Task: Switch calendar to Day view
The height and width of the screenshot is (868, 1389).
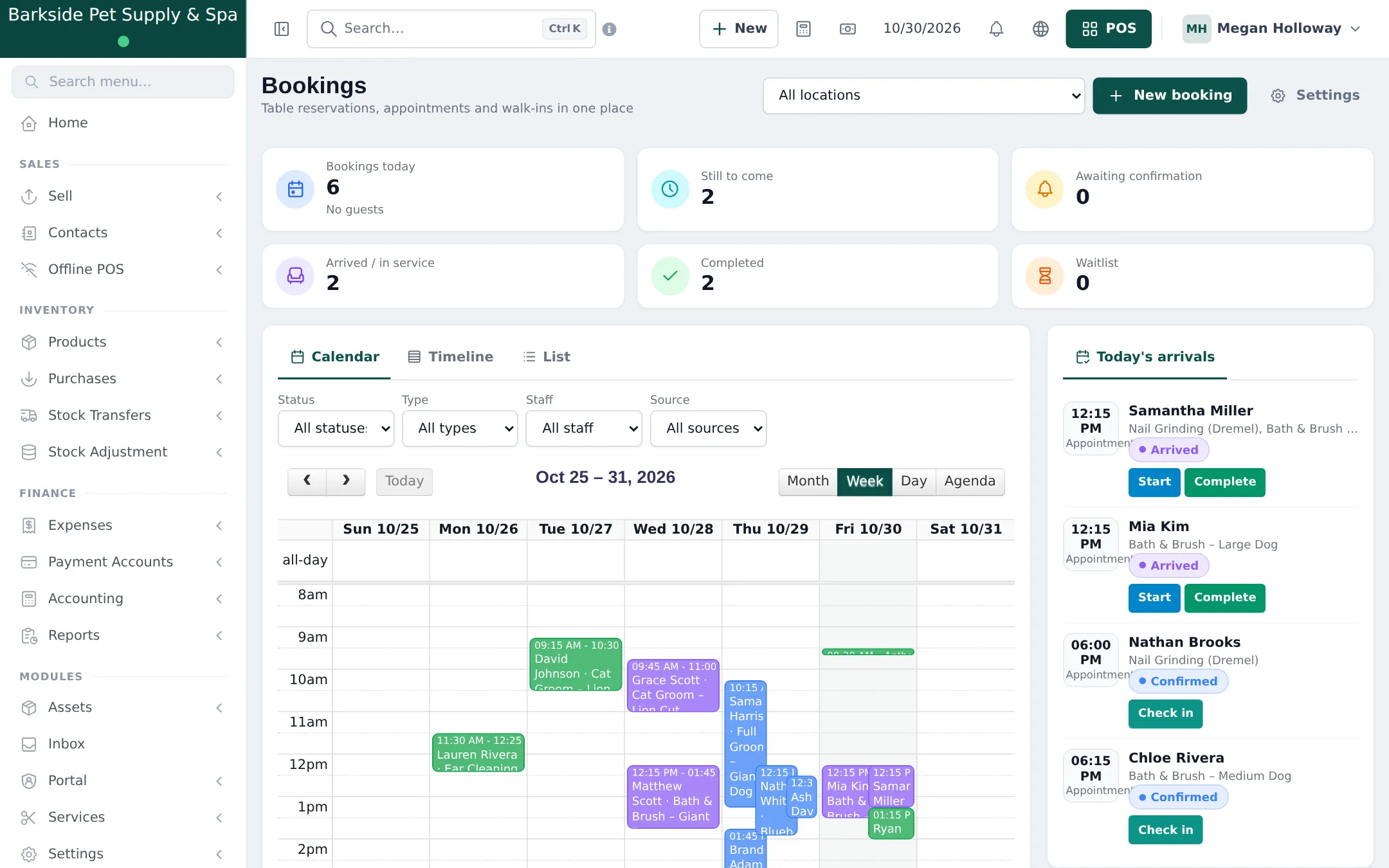Action: pos(914,482)
